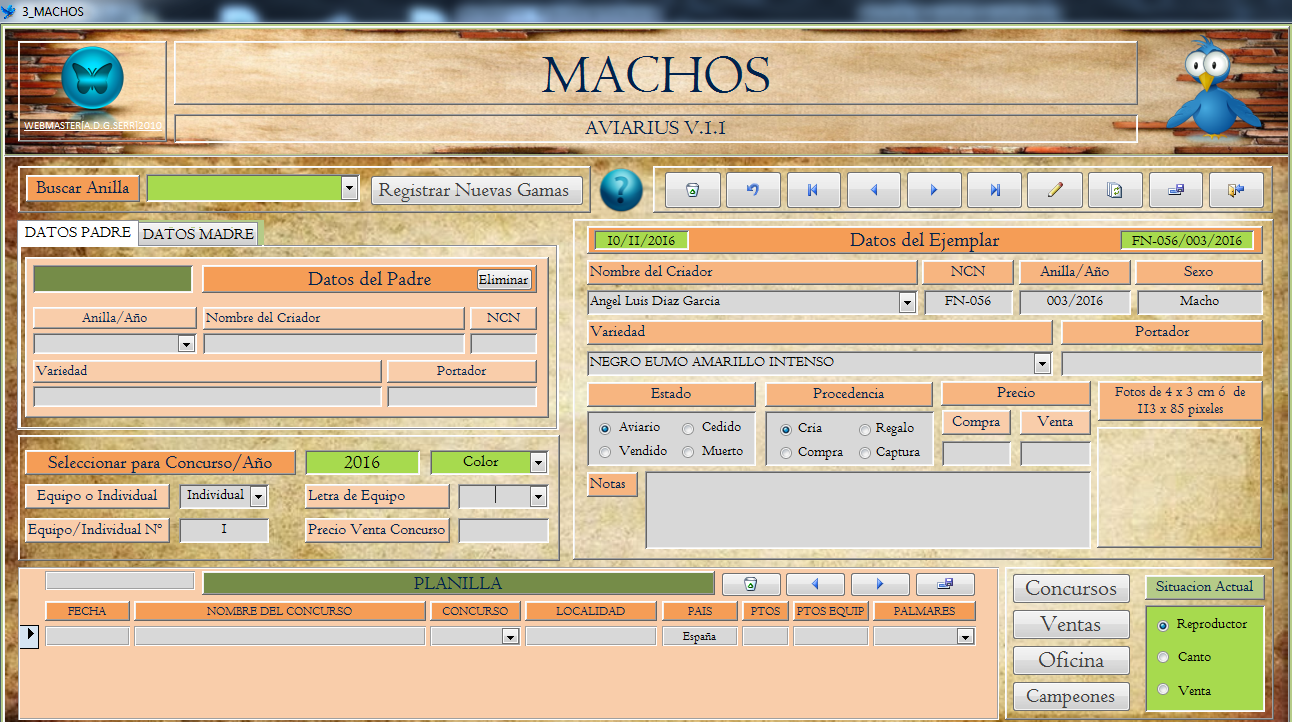Click the Registrar Nuevas Gamas button
Screen dimensions: 1292x722
tap(474, 190)
